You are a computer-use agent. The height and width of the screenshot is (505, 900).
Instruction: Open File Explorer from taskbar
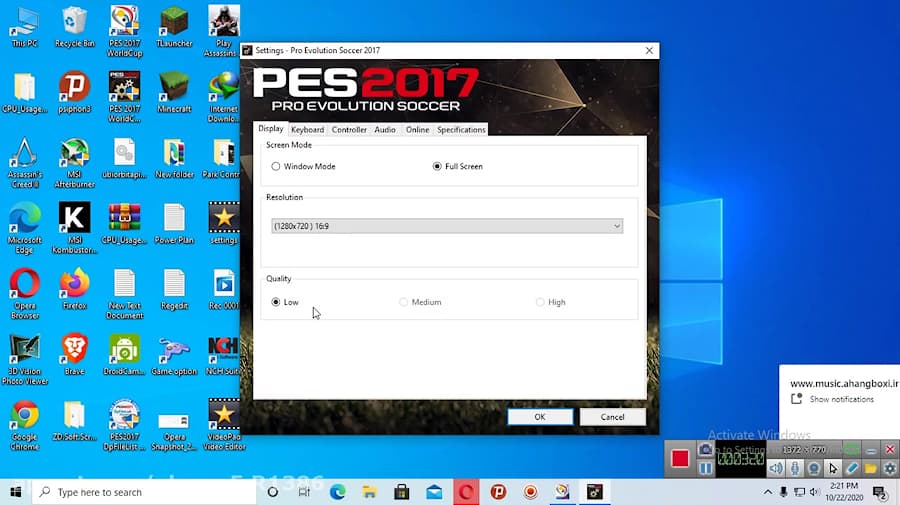tap(369, 492)
